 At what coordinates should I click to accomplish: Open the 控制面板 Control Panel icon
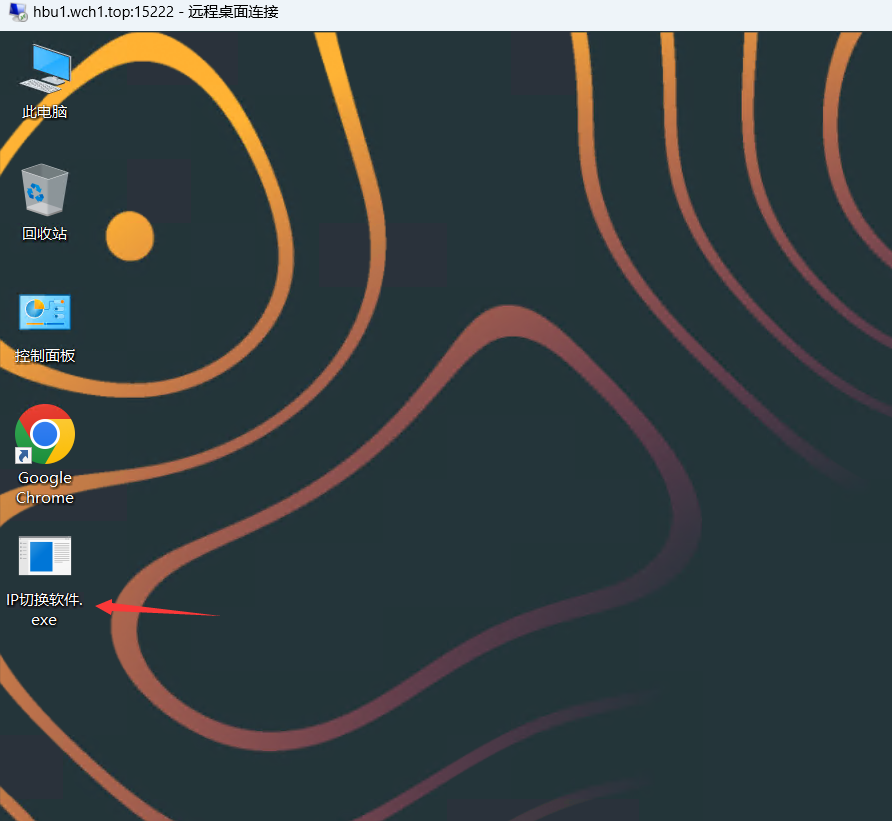pos(45,313)
